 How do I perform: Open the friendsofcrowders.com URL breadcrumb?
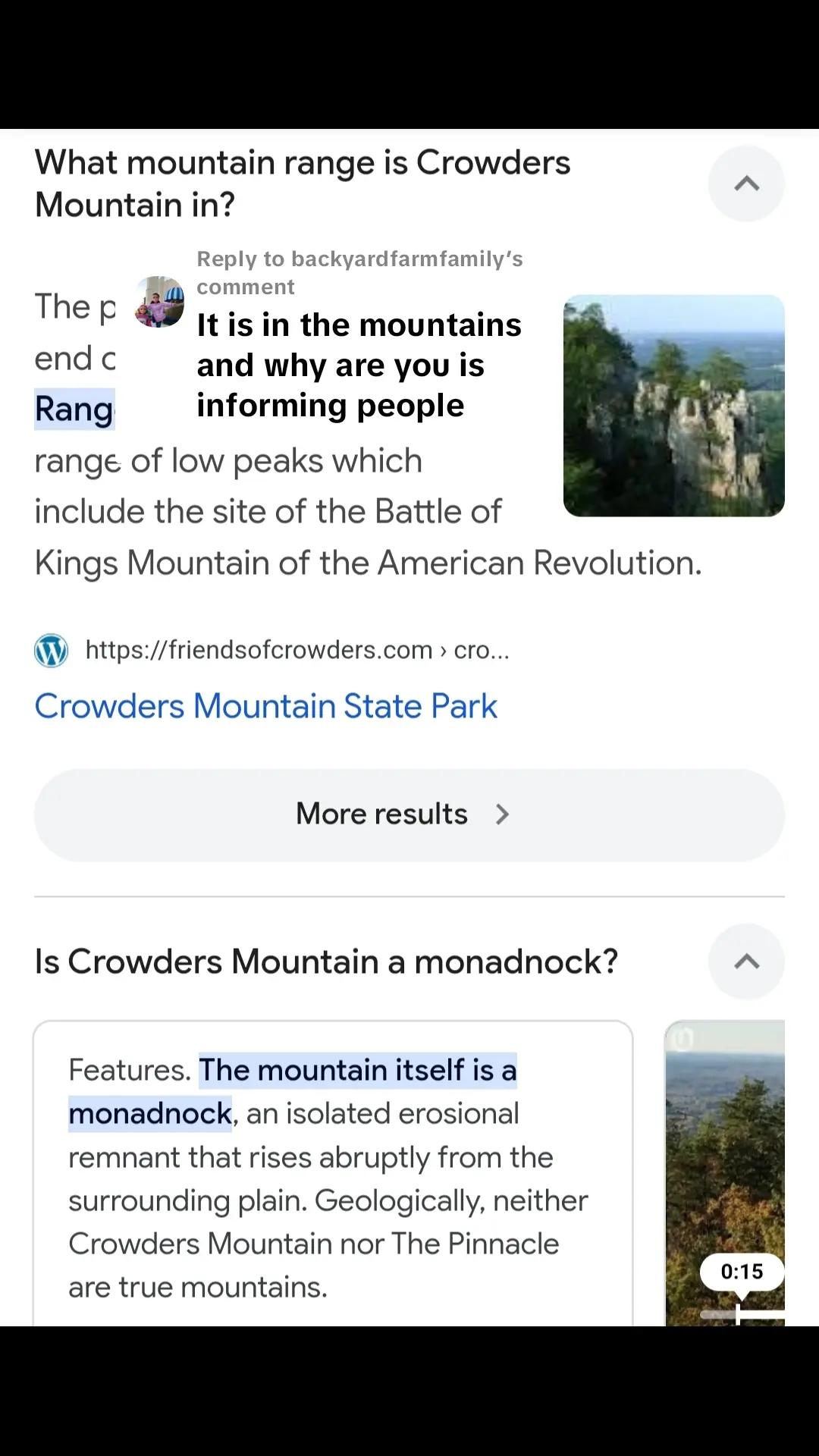(x=297, y=650)
